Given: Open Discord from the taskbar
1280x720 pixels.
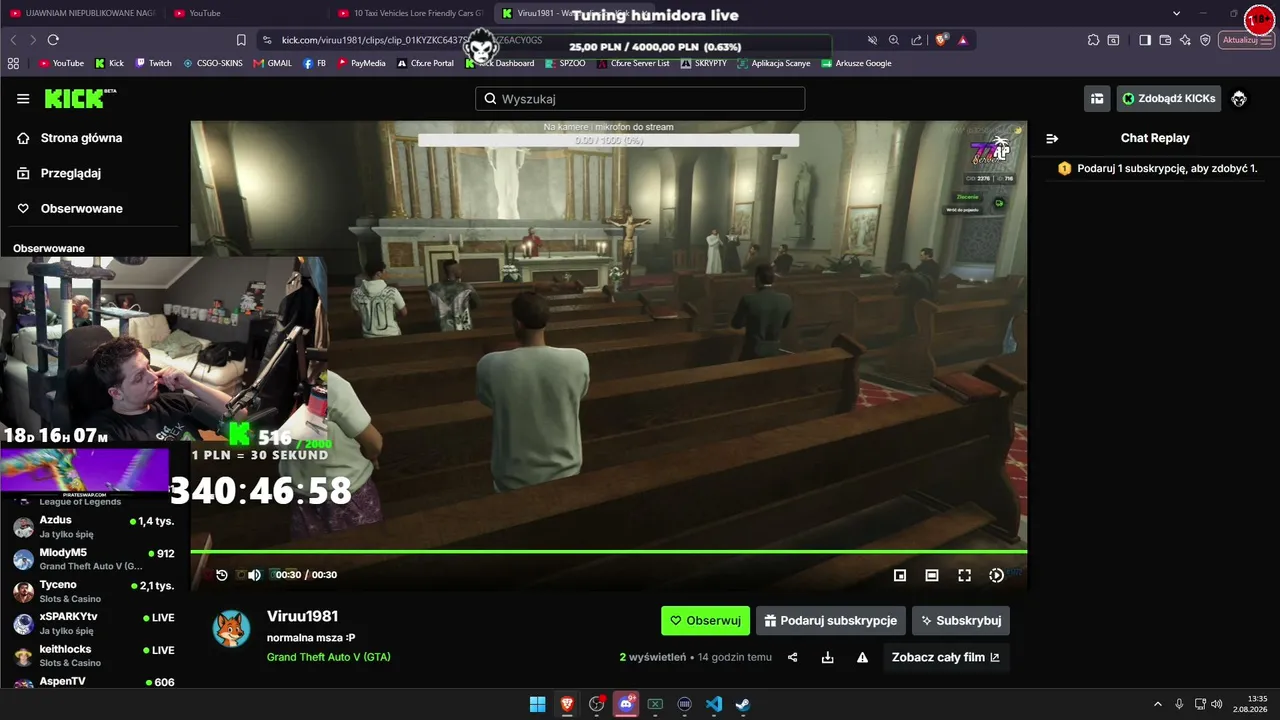Looking at the screenshot, I should point(626,704).
